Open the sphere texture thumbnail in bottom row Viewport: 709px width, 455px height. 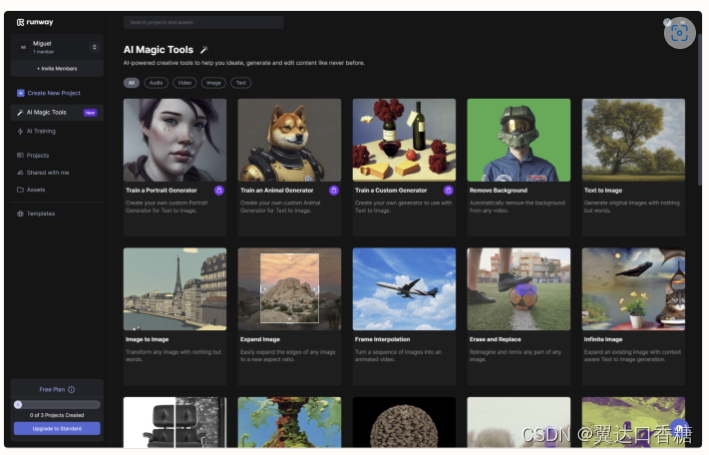tap(404, 423)
